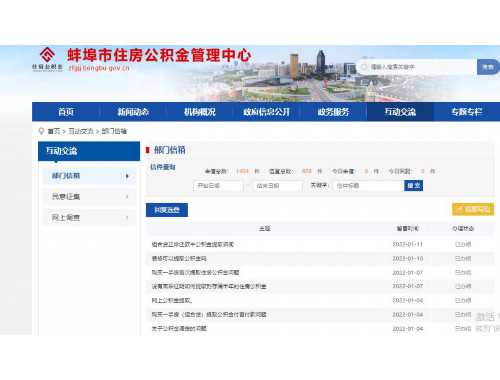Click the date 2022-01-11 cell
Viewport: 500px width, 380px height.
408,244
